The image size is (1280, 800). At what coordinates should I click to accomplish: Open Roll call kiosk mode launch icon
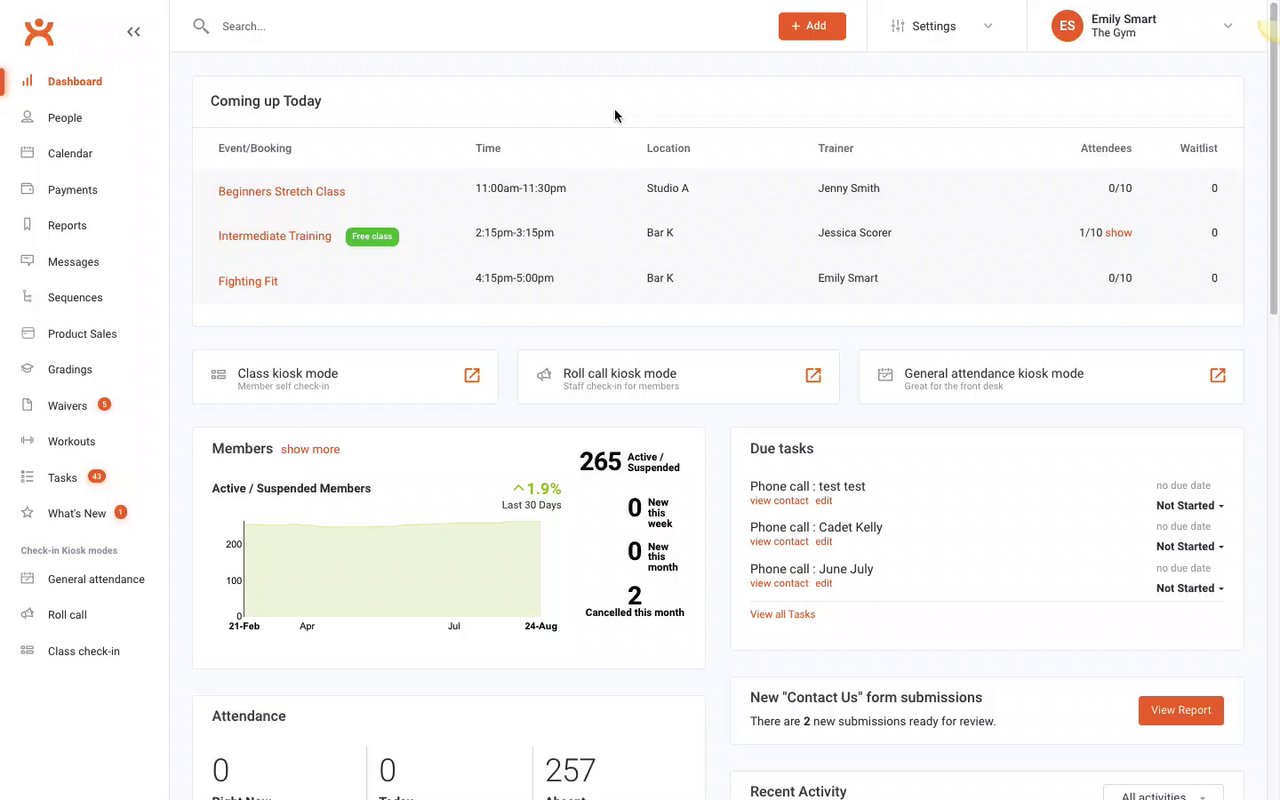click(813, 375)
